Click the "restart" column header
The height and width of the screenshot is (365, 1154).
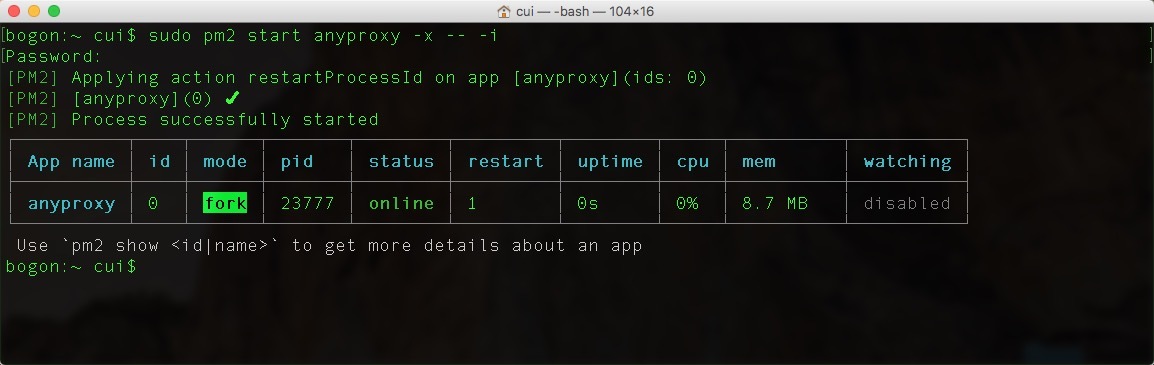[x=506, y=161]
